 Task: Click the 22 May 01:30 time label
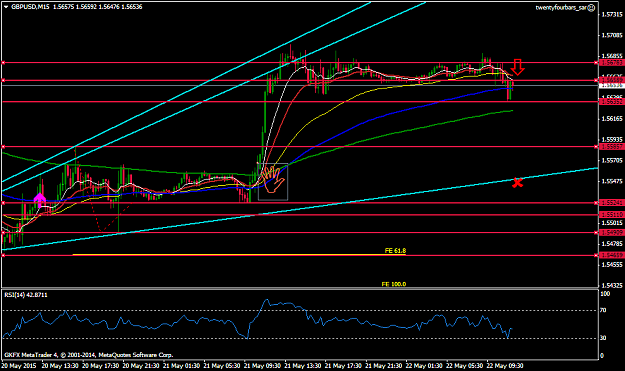click(424, 365)
